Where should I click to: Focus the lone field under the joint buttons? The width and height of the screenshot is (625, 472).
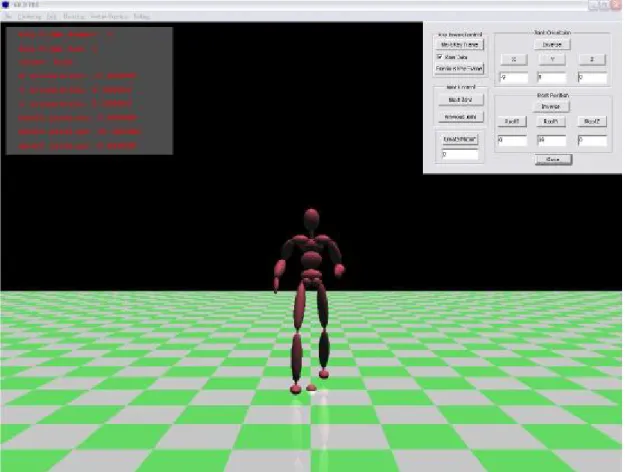coord(460,154)
